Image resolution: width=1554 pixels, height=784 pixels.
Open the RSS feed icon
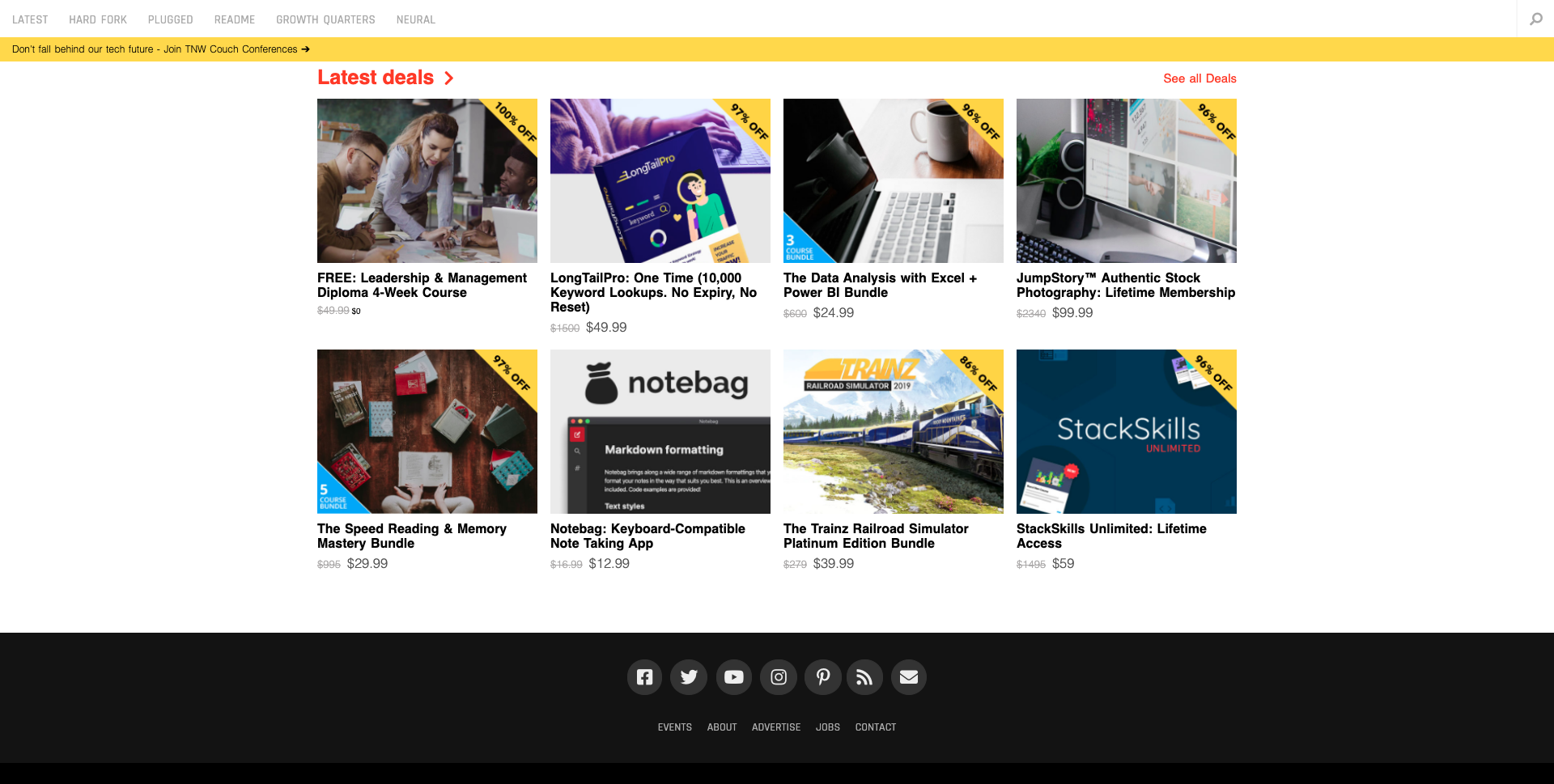[x=864, y=677]
